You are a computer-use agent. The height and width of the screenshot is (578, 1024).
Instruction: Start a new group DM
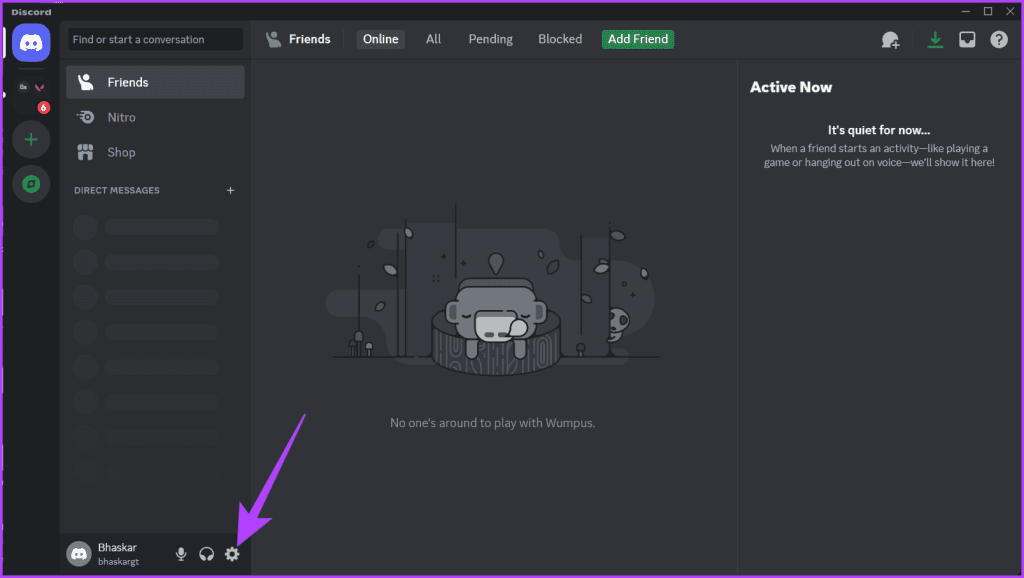890,39
